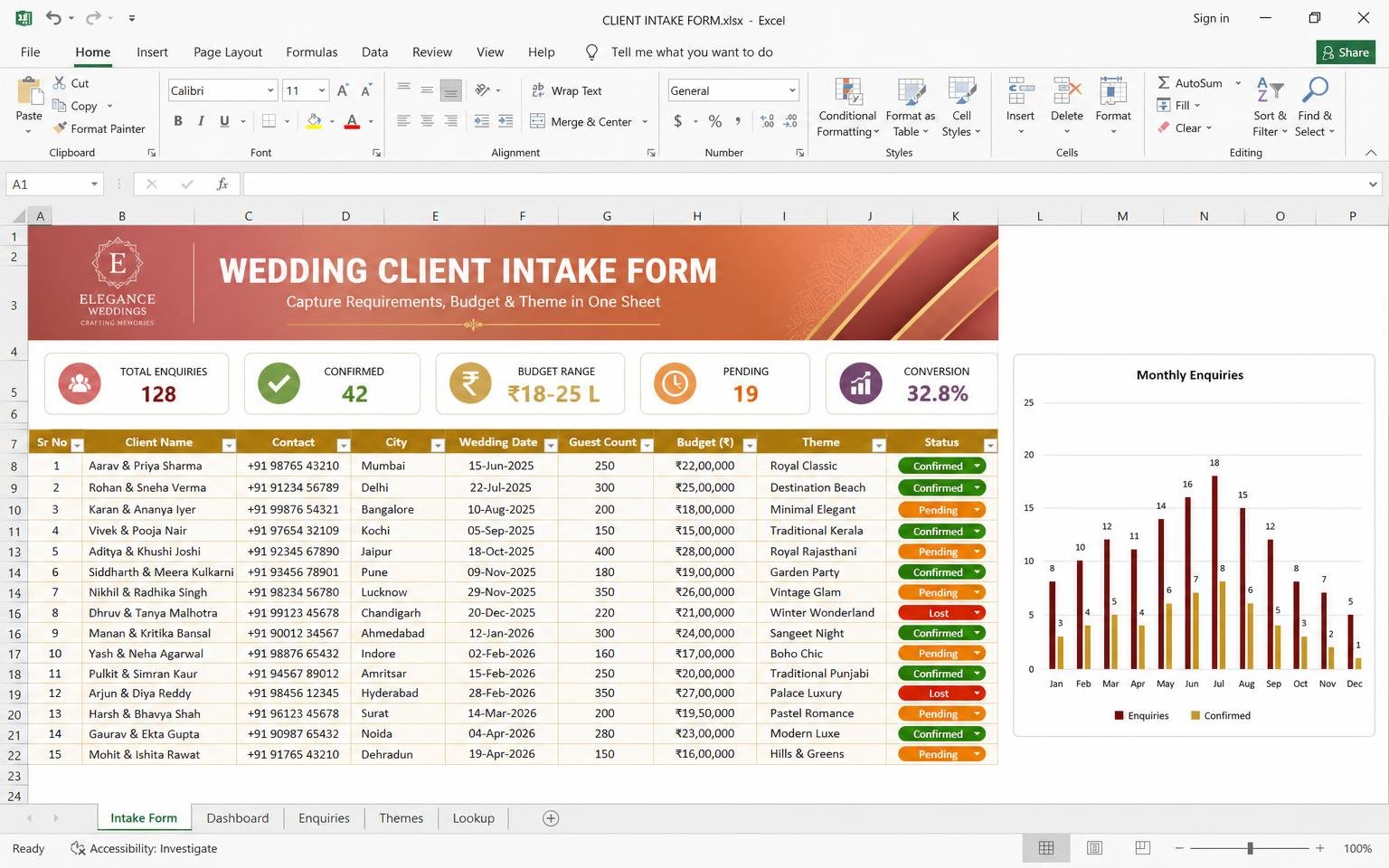The height and width of the screenshot is (868, 1389).
Task: Open the File menu
Action: click(x=30, y=52)
